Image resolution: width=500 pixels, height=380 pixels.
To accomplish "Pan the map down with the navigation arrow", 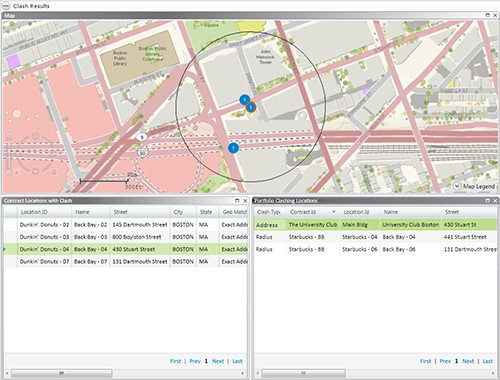I will [x=35, y=171].
